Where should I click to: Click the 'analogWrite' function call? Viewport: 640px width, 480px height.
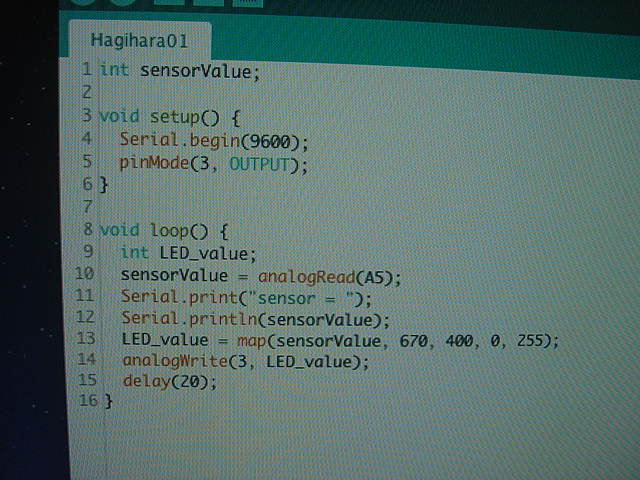(175, 361)
